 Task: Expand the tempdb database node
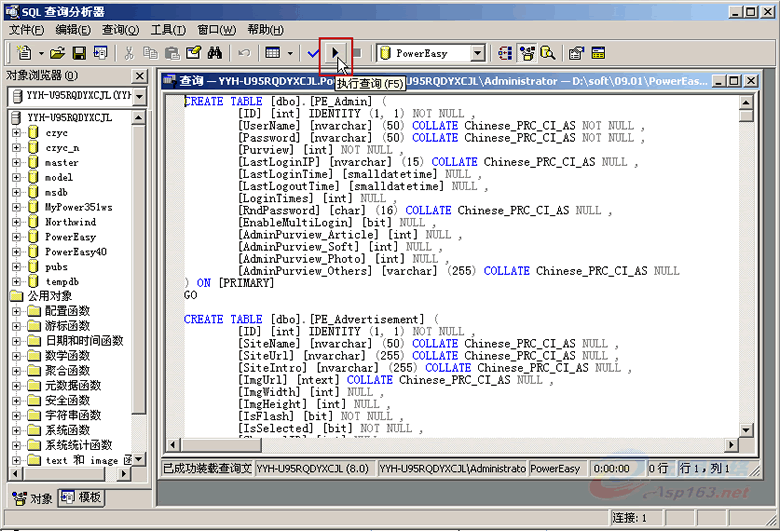[x=16, y=282]
